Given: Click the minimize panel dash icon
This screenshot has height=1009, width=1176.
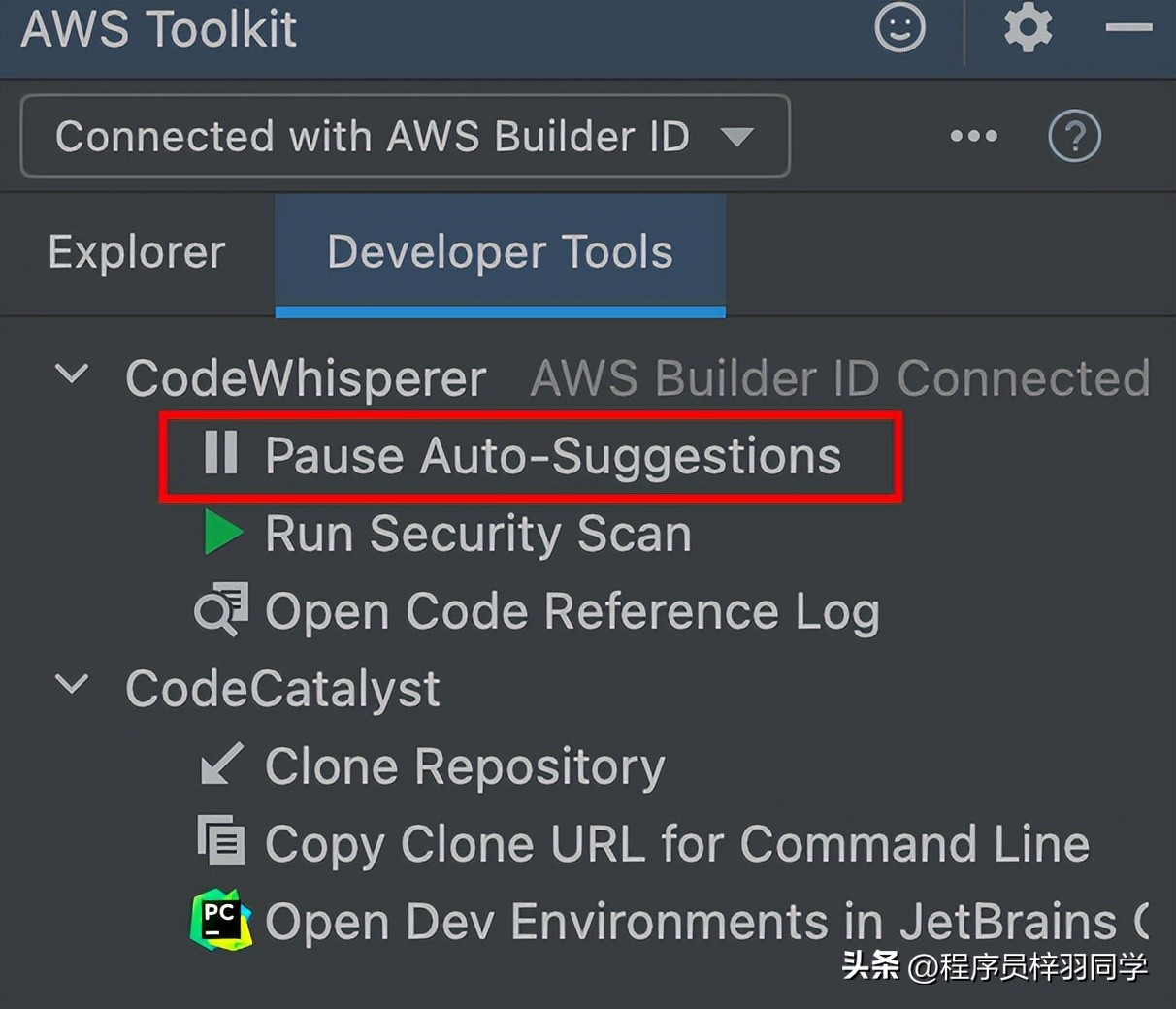Looking at the screenshot, I should (x=1128, y=28).
